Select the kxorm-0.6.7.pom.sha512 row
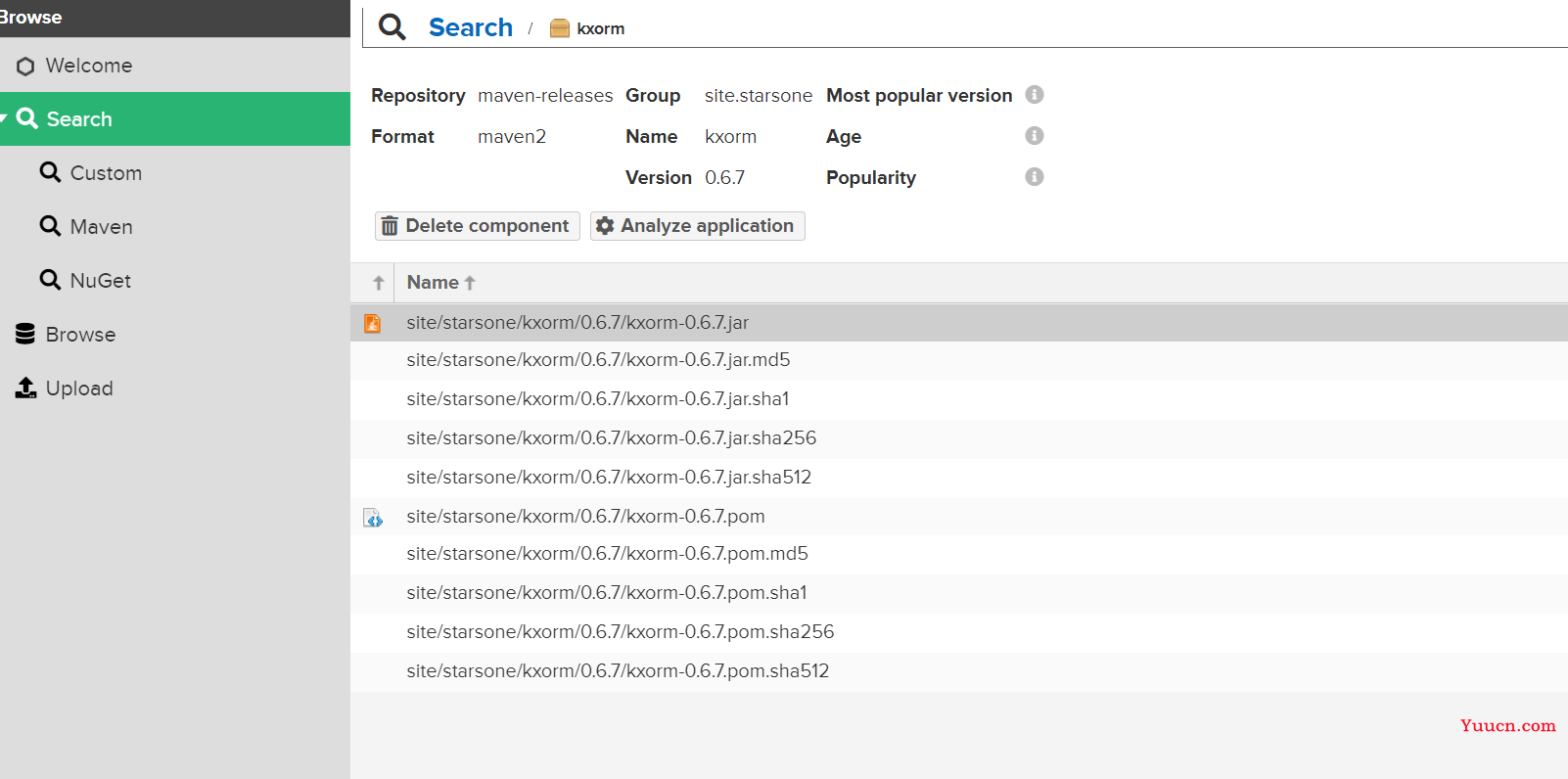 (959, 671)
